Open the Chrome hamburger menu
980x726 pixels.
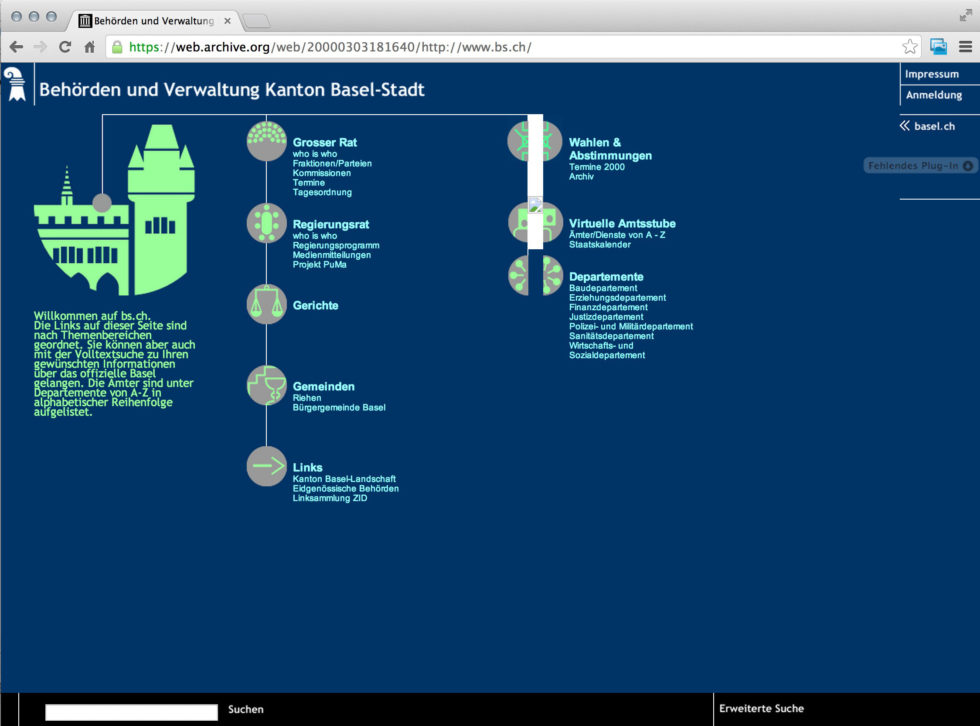pyautogui.click(x=966, y=47)
